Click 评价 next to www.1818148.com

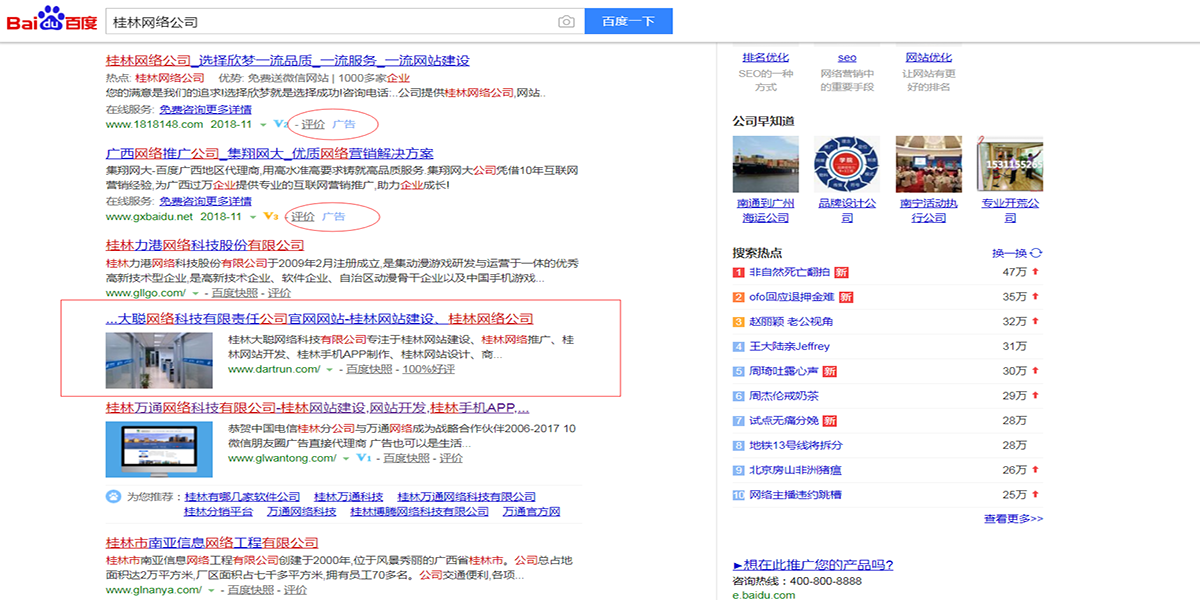313,125
